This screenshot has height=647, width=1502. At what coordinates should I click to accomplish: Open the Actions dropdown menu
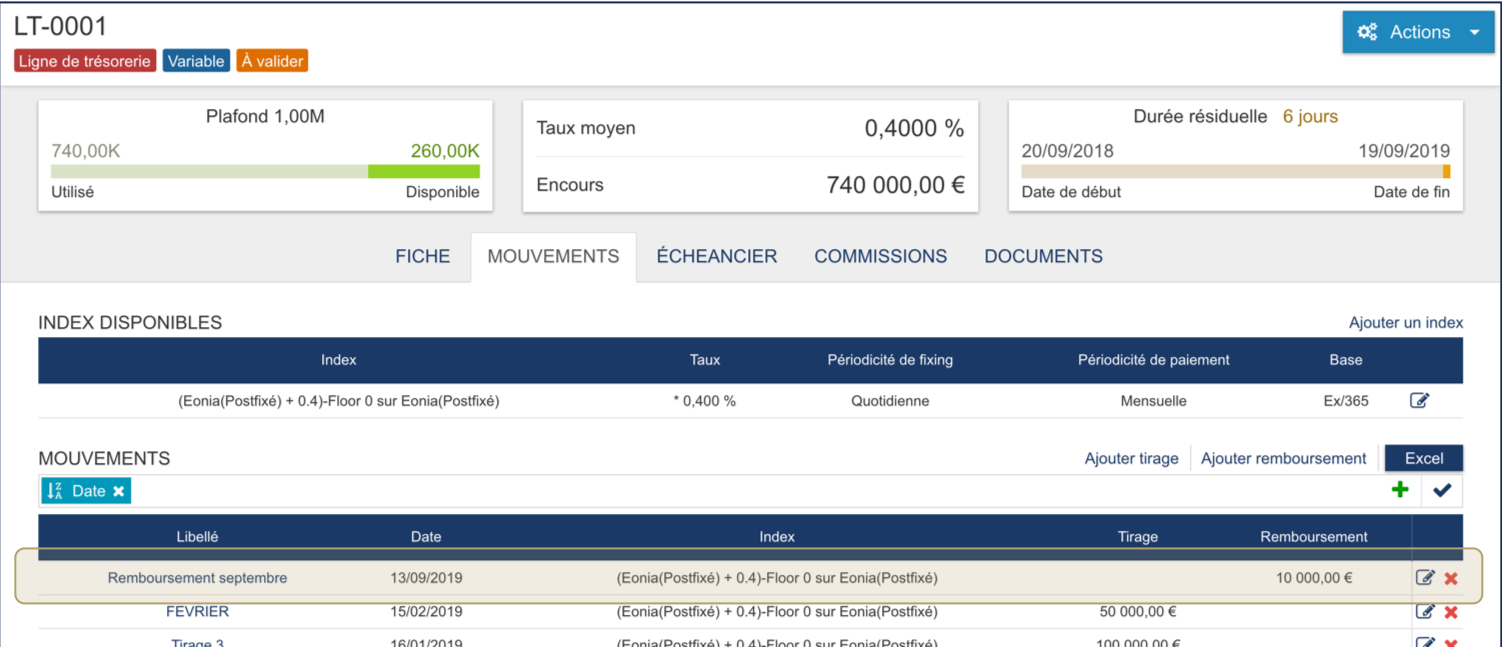[1418, 32]
